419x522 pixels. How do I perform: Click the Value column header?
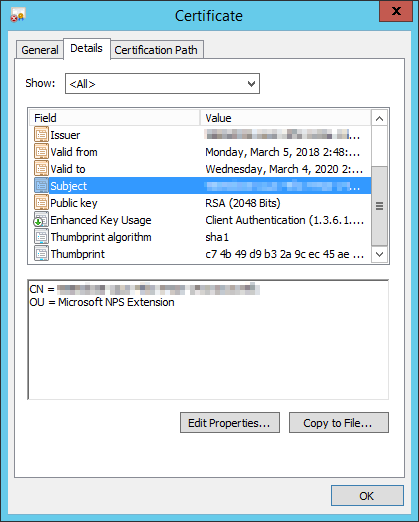click(285, 118)
